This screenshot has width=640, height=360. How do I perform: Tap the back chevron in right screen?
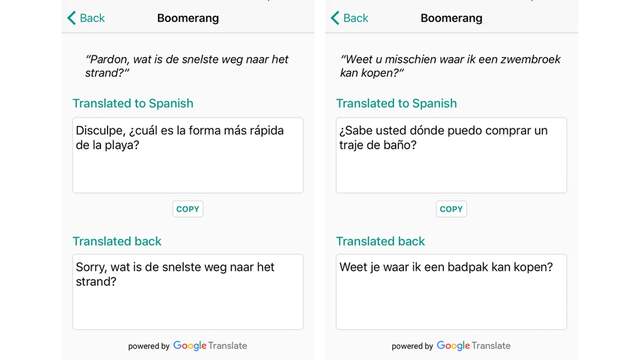click(x=335, y=18)
